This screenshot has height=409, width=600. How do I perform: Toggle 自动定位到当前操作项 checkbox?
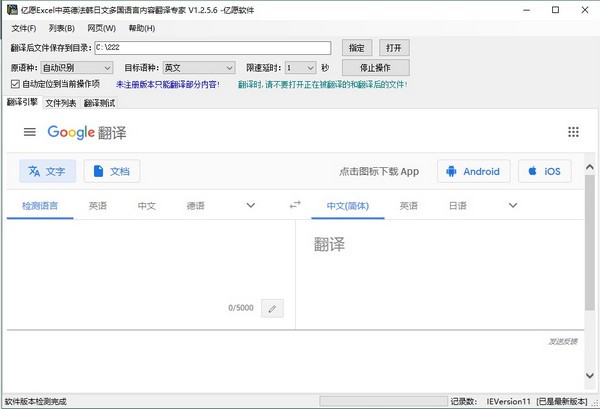15,84
